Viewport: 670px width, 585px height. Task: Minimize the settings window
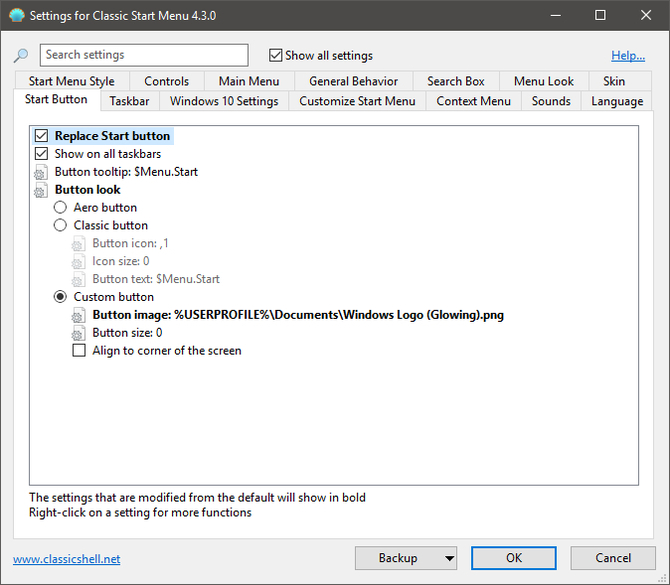(555, 15)
